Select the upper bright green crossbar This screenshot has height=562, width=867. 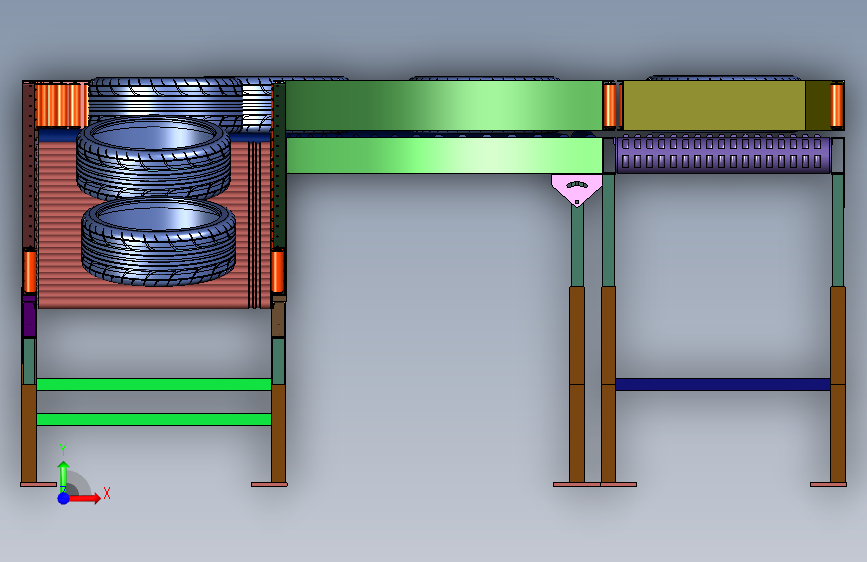tap(154, 384)
